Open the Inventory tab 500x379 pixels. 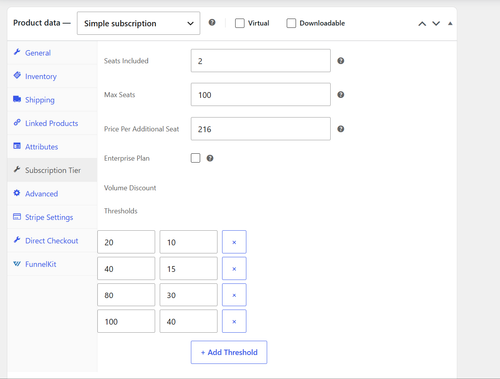52,76
